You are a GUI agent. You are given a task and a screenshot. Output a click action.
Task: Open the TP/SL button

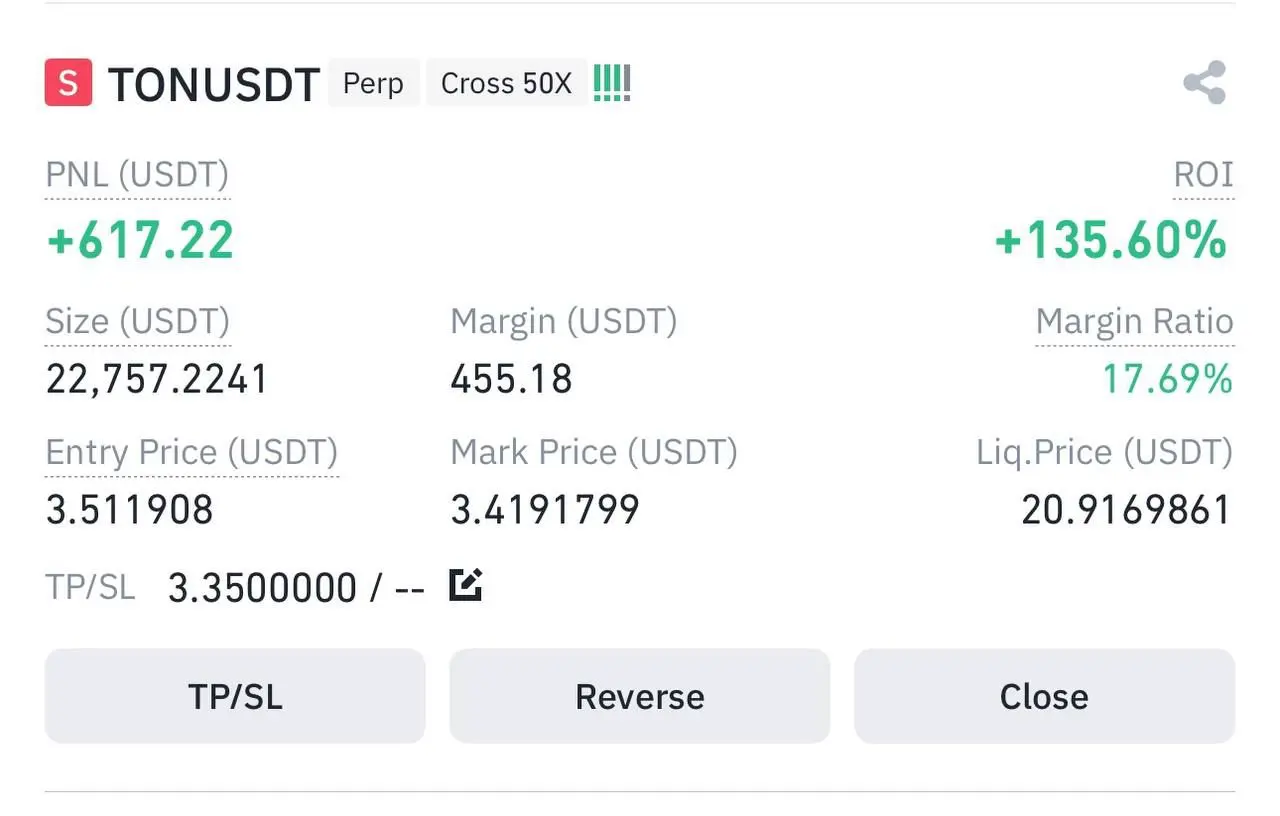(x=235, y=696)
